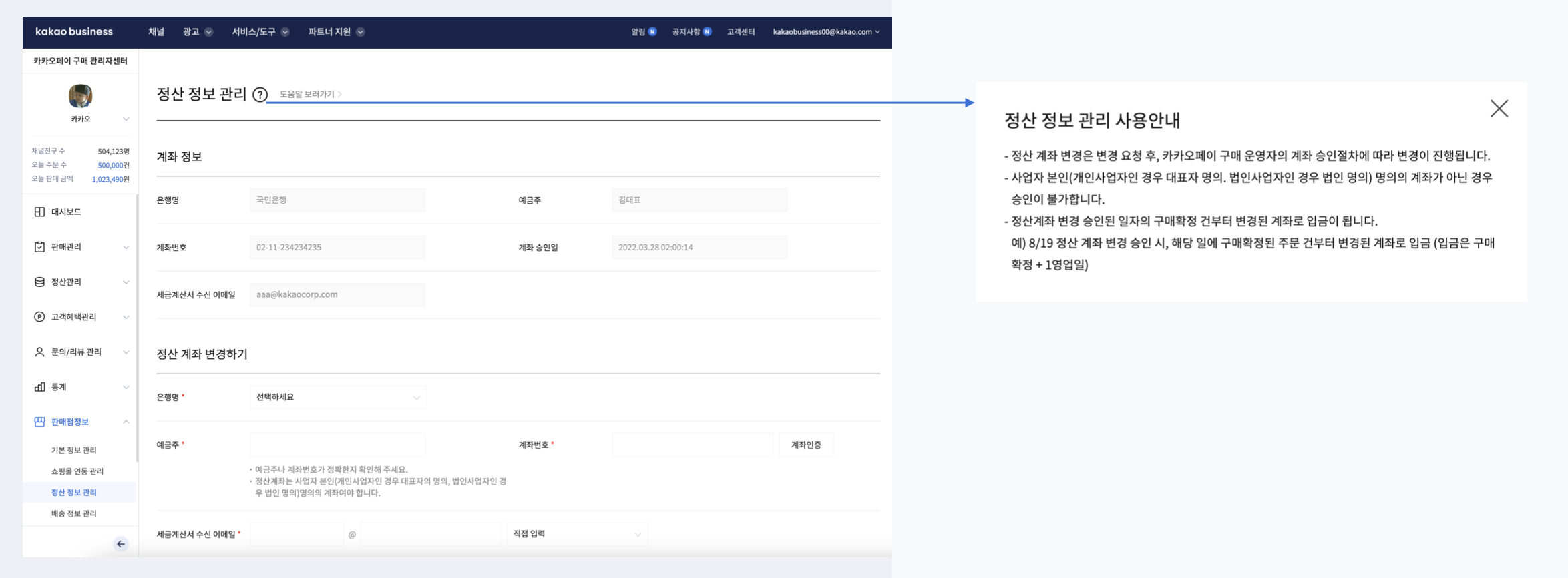Expand the 고객혜택관리 section chevron
The image size is (1568, 578).
pyautogui.click(x=126, y=317)
